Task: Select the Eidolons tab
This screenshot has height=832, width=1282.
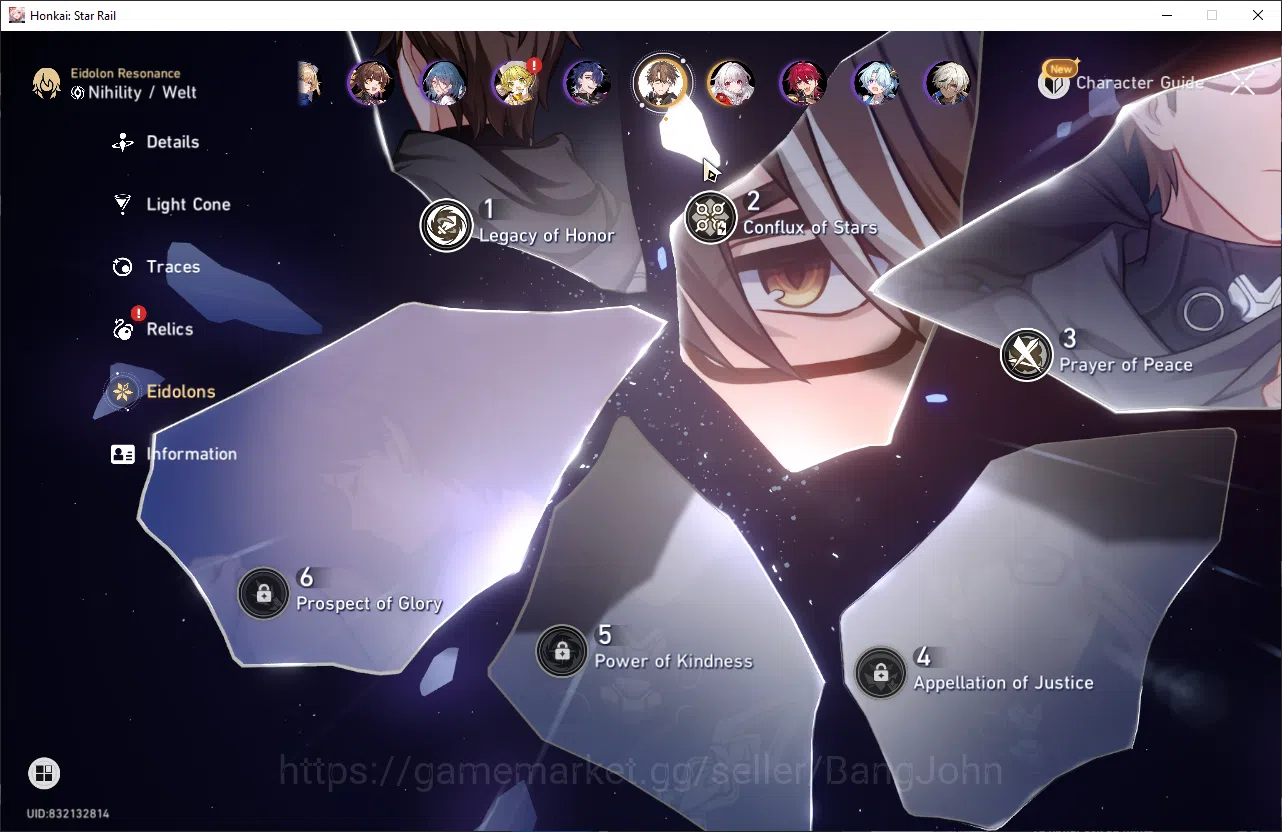Action: click(x=163, y=391)
